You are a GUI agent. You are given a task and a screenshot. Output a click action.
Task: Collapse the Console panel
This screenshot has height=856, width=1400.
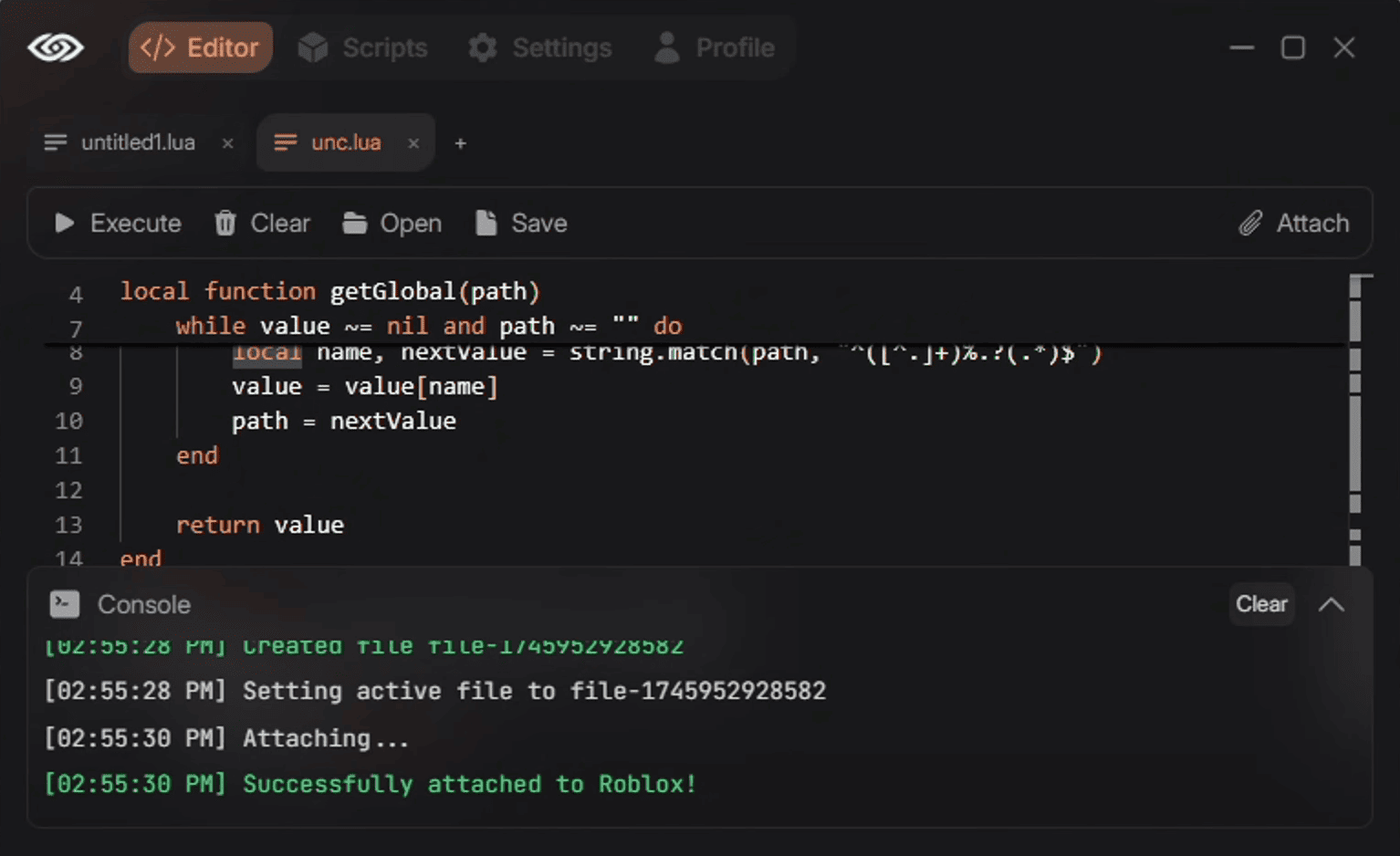[1331, 604]
